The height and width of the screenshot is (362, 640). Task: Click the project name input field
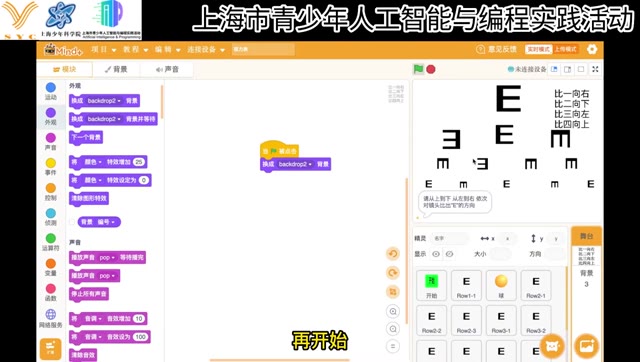pyautogui.click(x=263, y=49)
